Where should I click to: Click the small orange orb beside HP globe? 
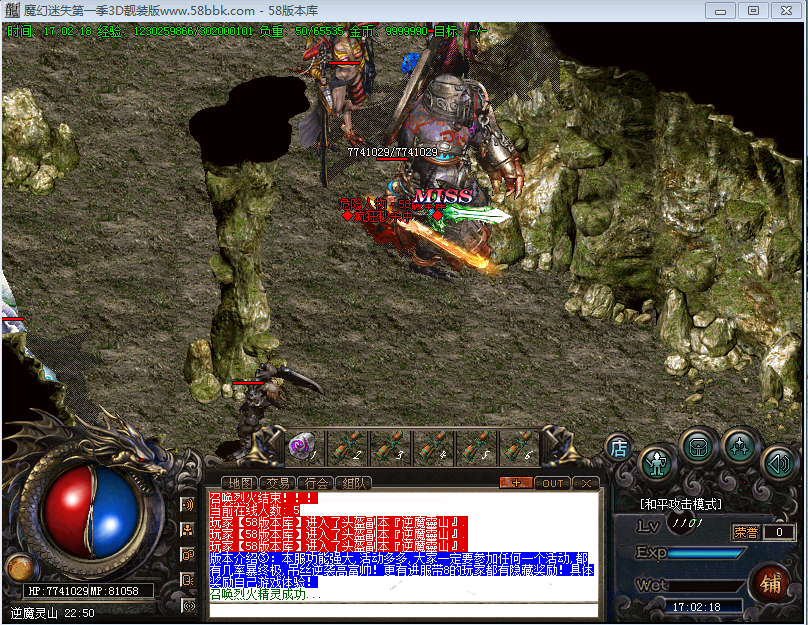(20, 568)
